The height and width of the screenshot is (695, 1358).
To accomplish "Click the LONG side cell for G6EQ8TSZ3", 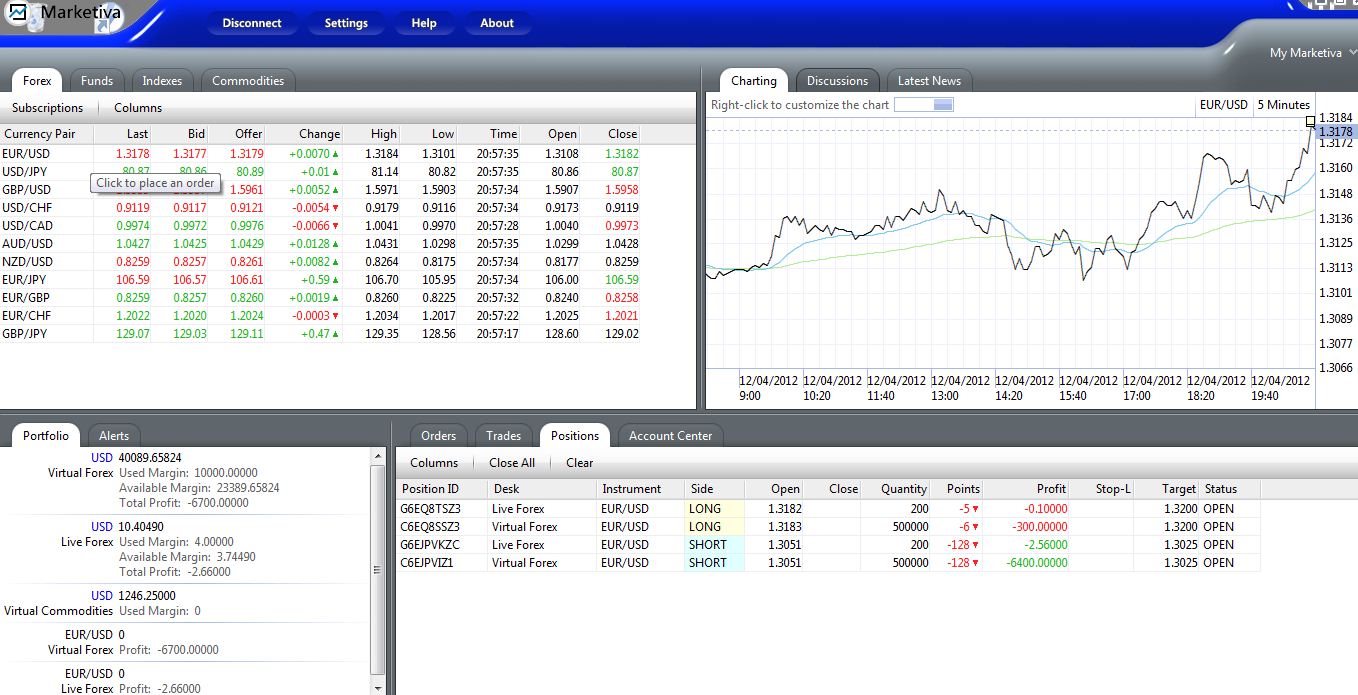I will coord(715,509).
